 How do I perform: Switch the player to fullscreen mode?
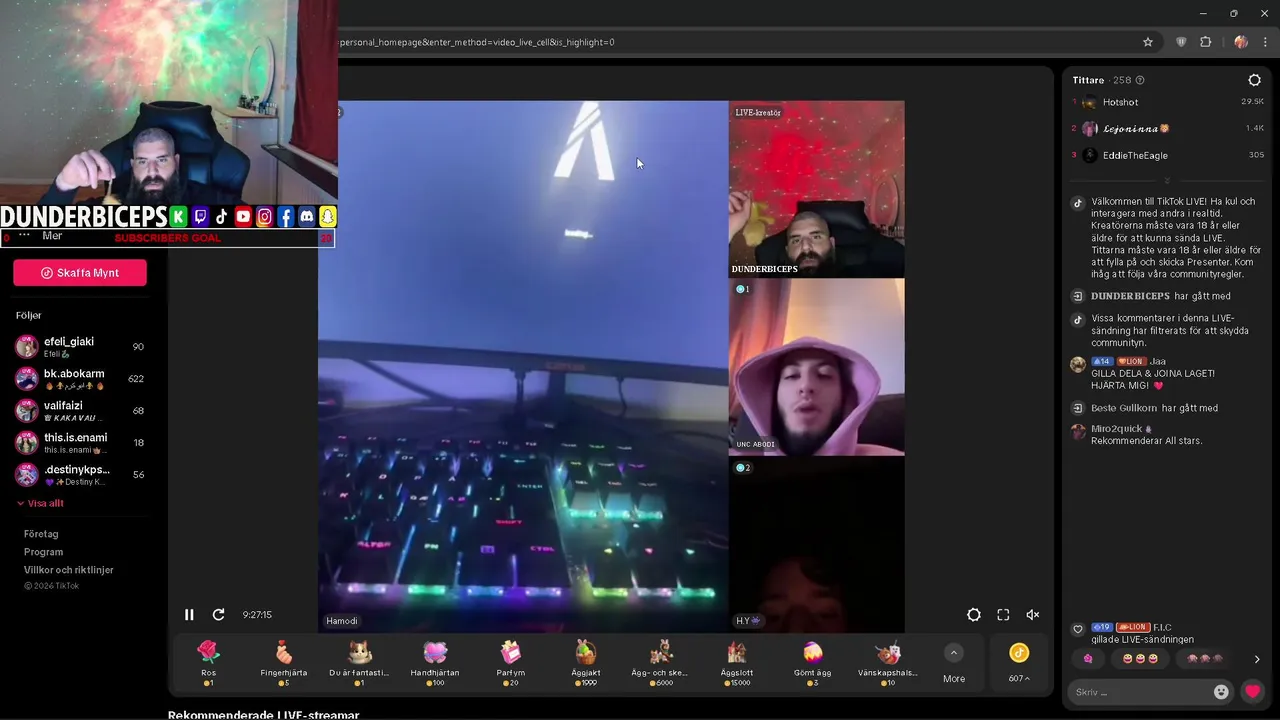pos(1003,615)
